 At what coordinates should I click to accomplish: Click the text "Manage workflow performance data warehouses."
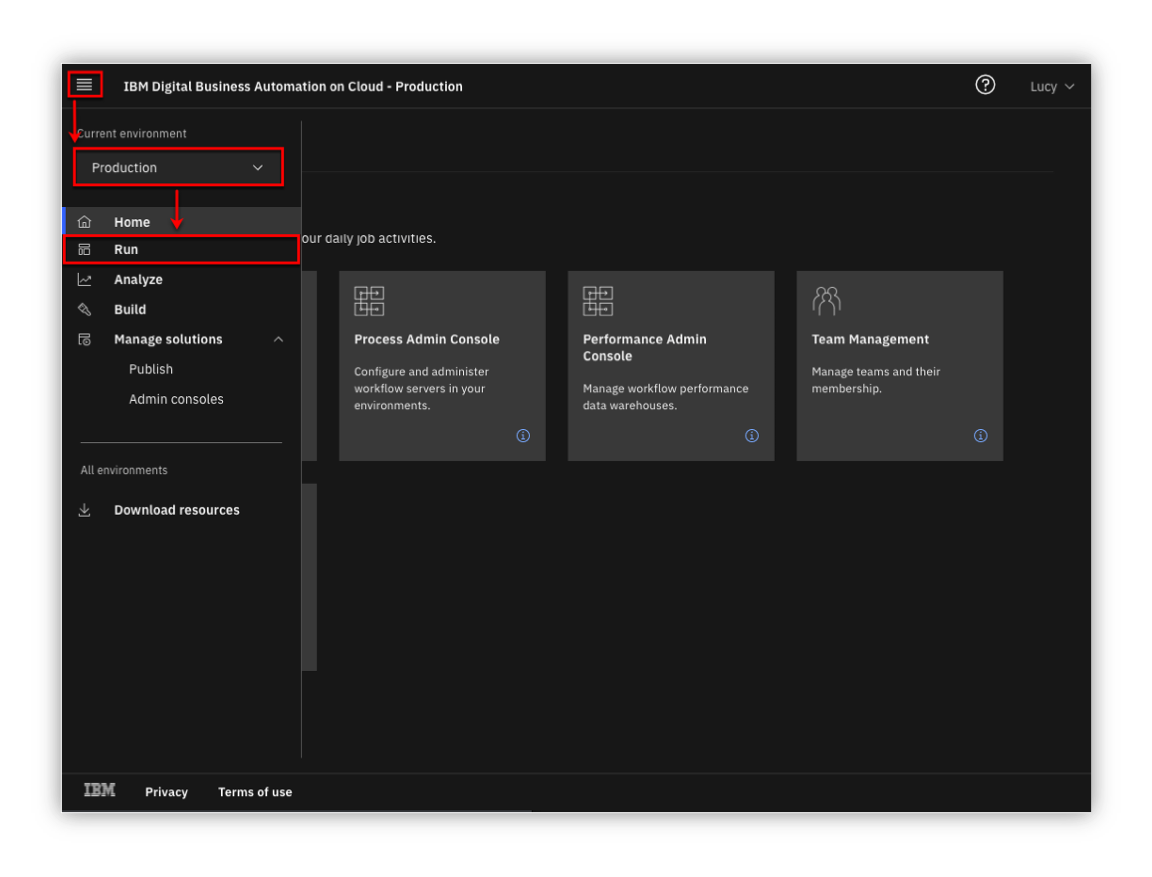pos(666,397)
